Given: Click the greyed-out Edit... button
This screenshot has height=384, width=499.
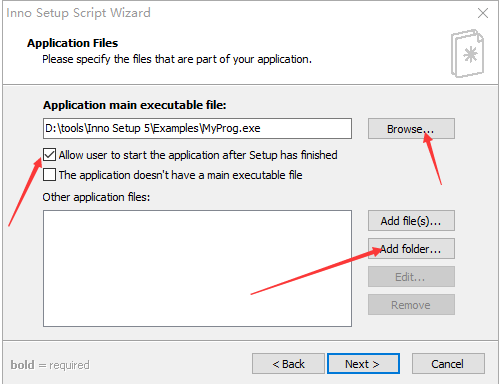Looking at the screenshot, I should click(411, 277).
